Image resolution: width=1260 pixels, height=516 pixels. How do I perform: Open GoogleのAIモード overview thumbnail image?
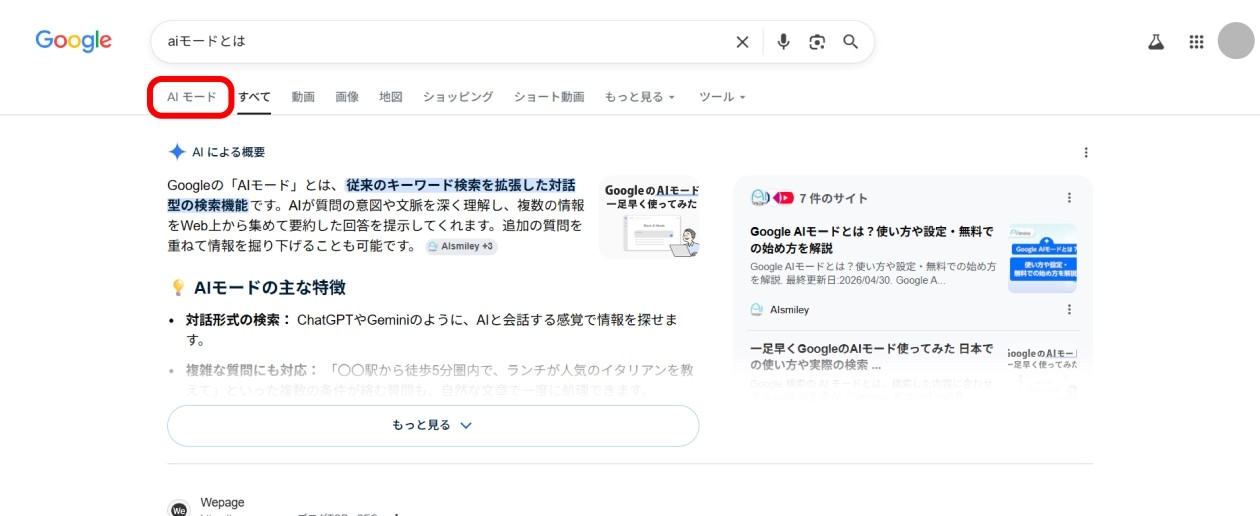click(x=649, y=219)
